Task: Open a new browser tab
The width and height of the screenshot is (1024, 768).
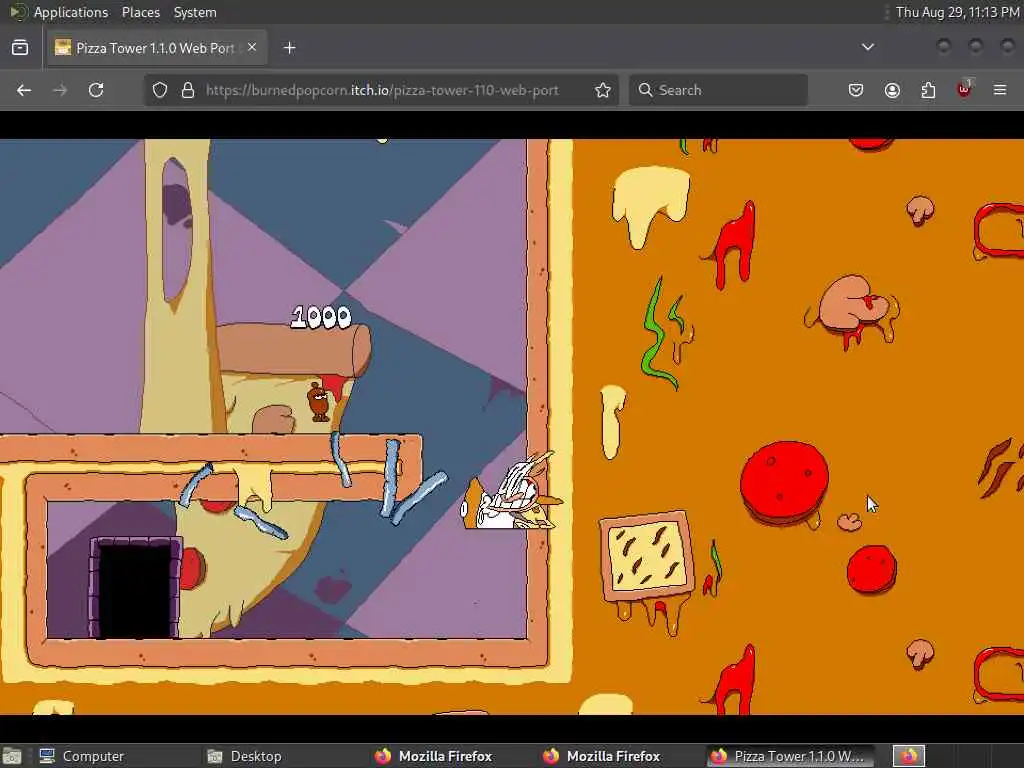Action: (x=290, y=48)
